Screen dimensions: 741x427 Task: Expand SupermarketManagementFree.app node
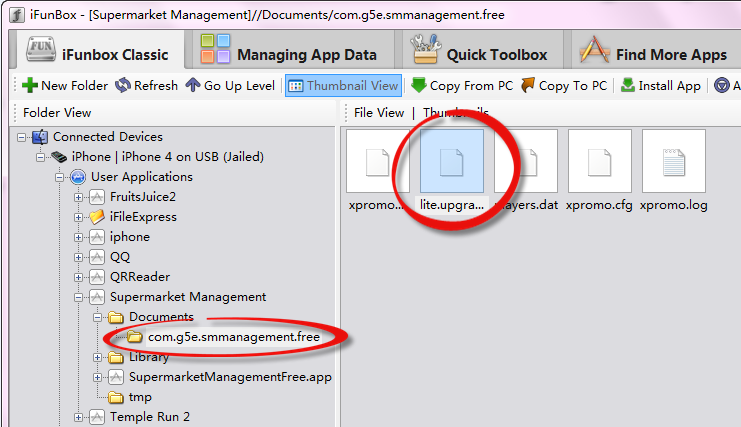97,377
